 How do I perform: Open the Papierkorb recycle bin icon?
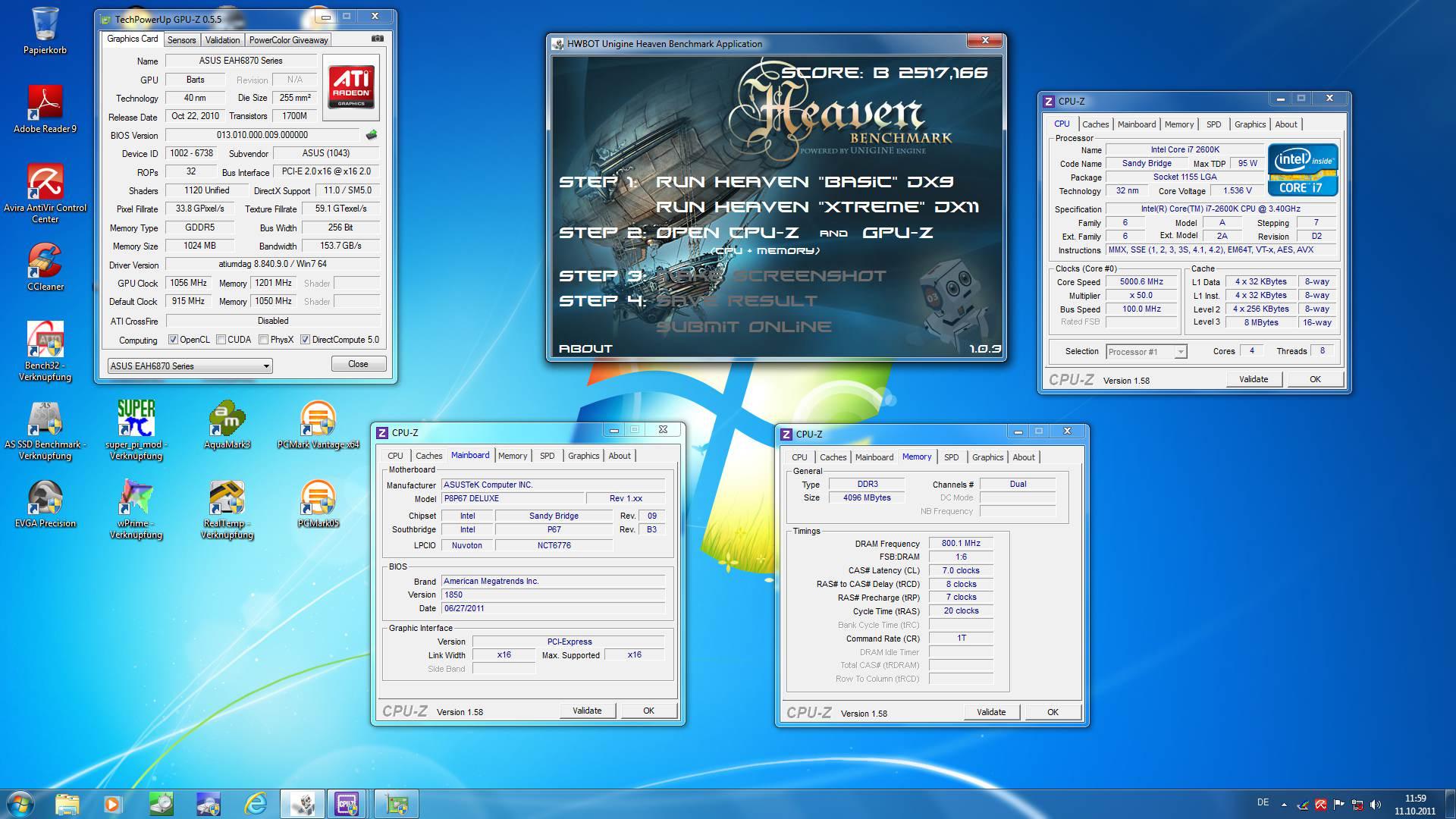tap(45, 30)
